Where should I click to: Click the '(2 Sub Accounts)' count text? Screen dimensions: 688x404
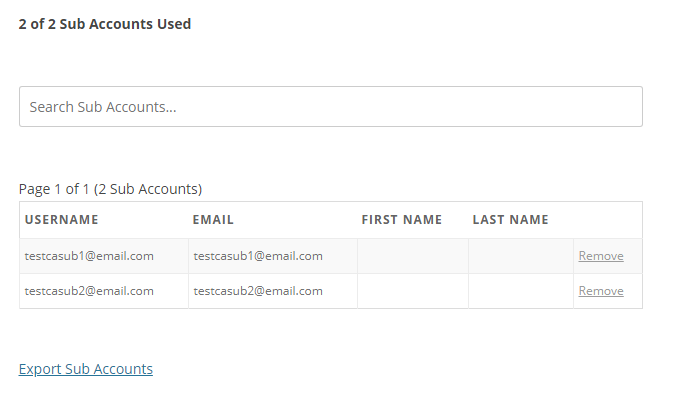click(x=148, y=189)
